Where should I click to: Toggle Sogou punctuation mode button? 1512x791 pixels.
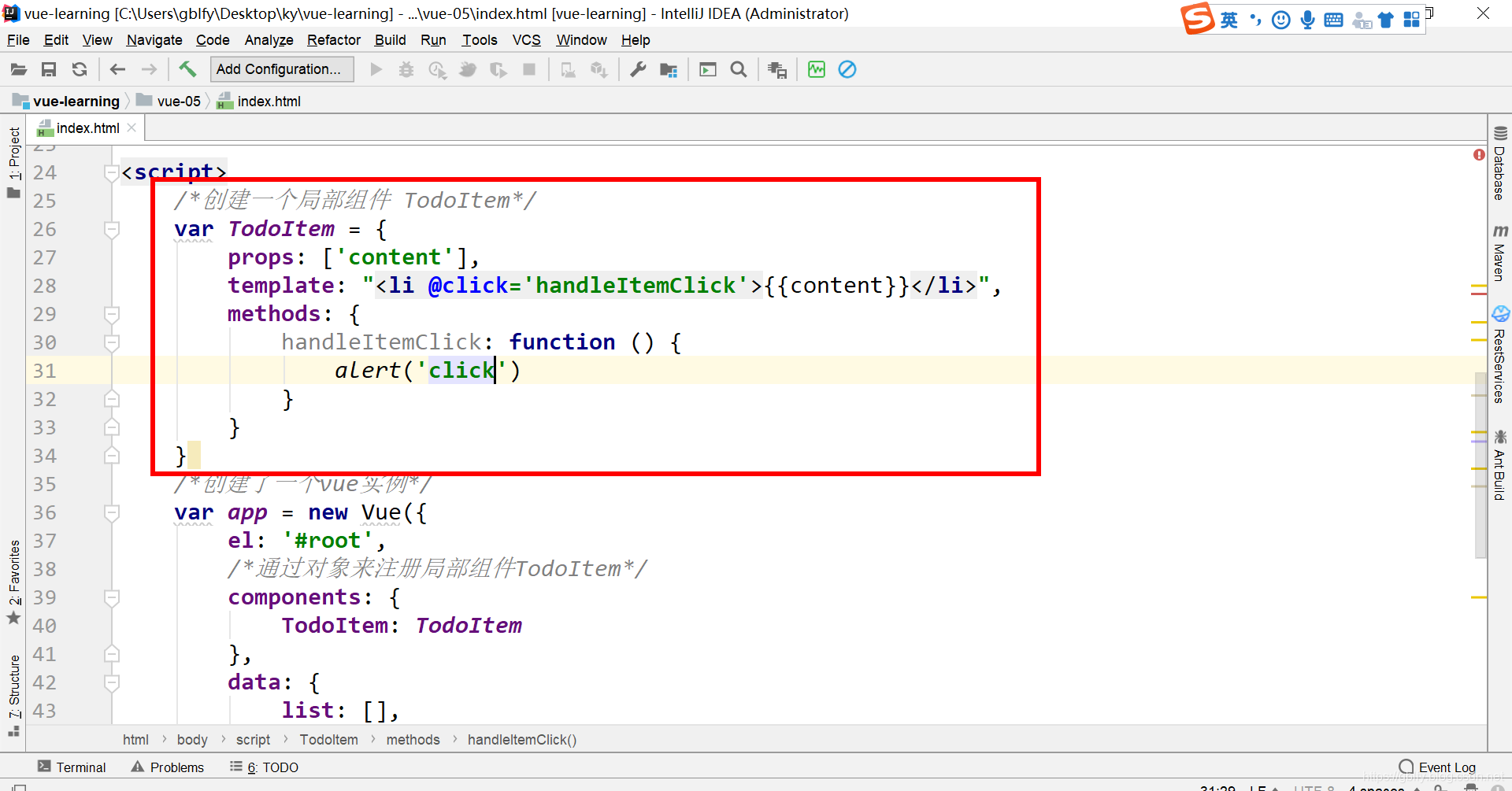pyautogui.click(x=1255, y=20)
